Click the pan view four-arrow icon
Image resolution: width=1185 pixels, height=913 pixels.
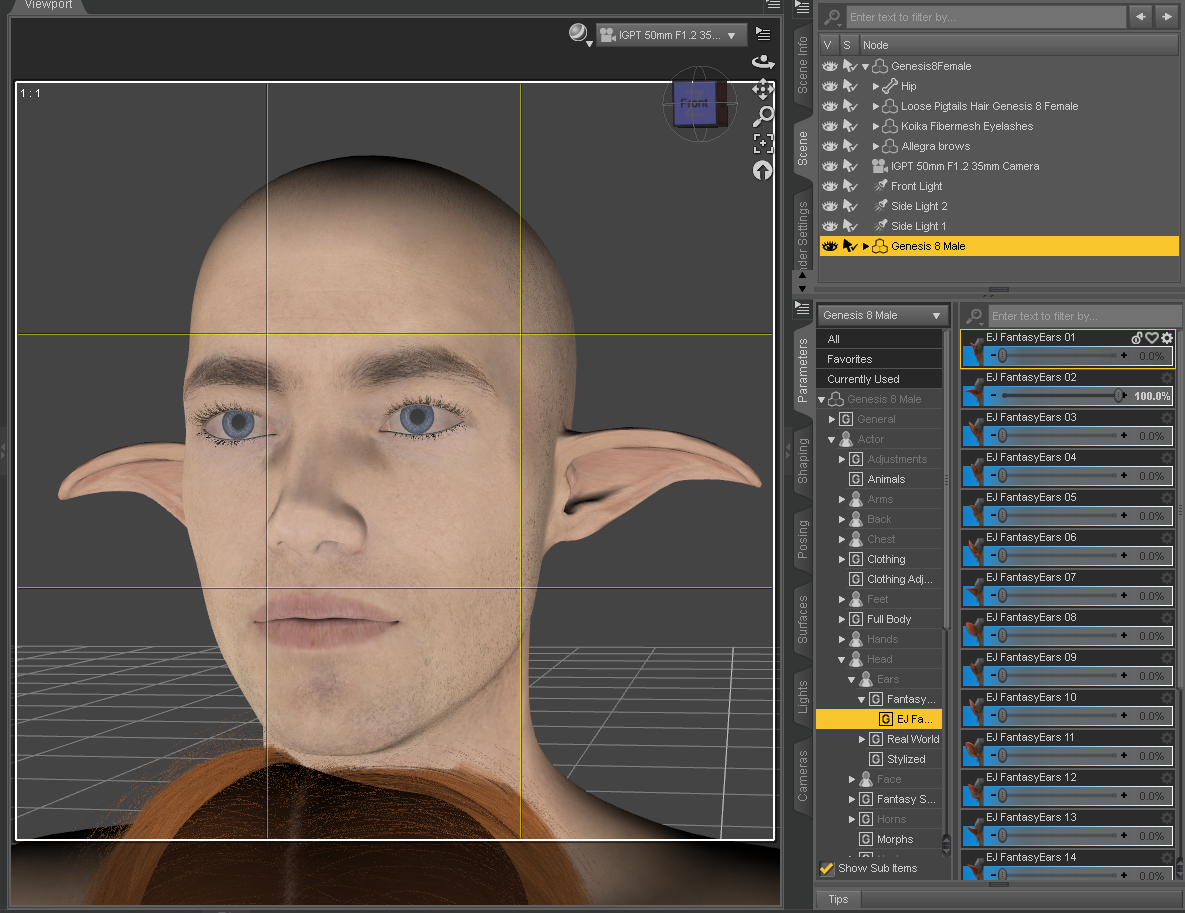763,89
